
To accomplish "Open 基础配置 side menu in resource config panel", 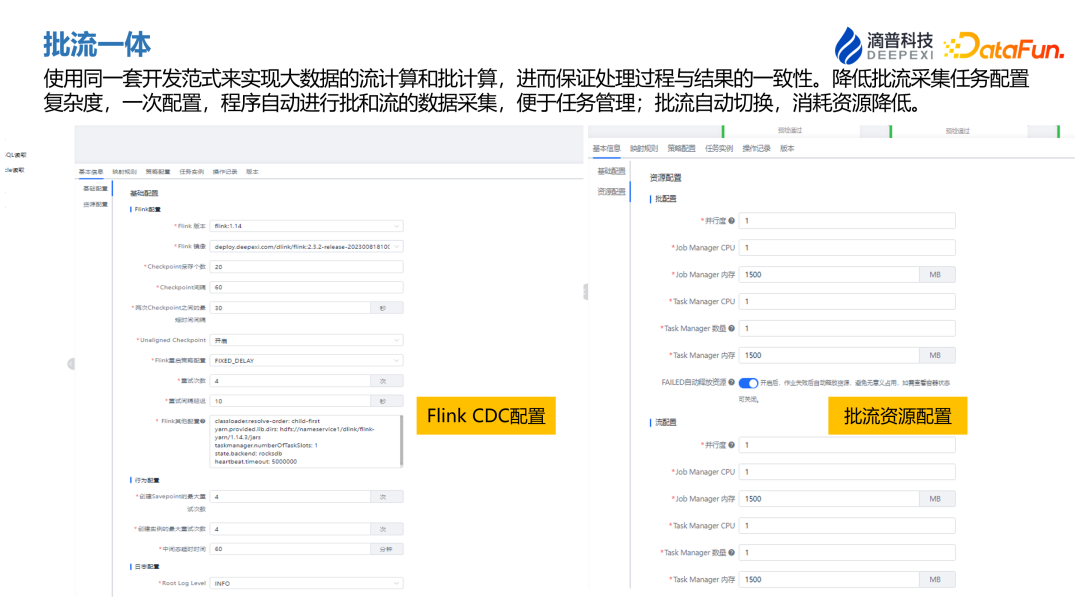I will click(x=612, y=171).
